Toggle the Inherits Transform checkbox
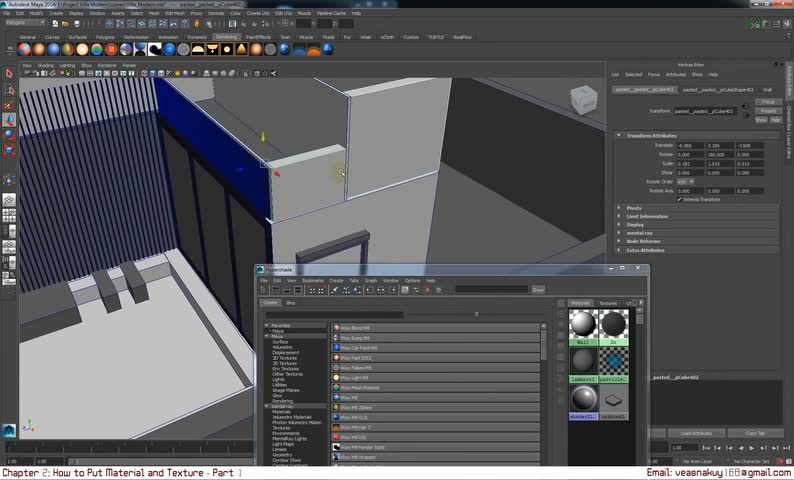Image resolution: width=794 pixels, height=480 pixels. [680, 199]
